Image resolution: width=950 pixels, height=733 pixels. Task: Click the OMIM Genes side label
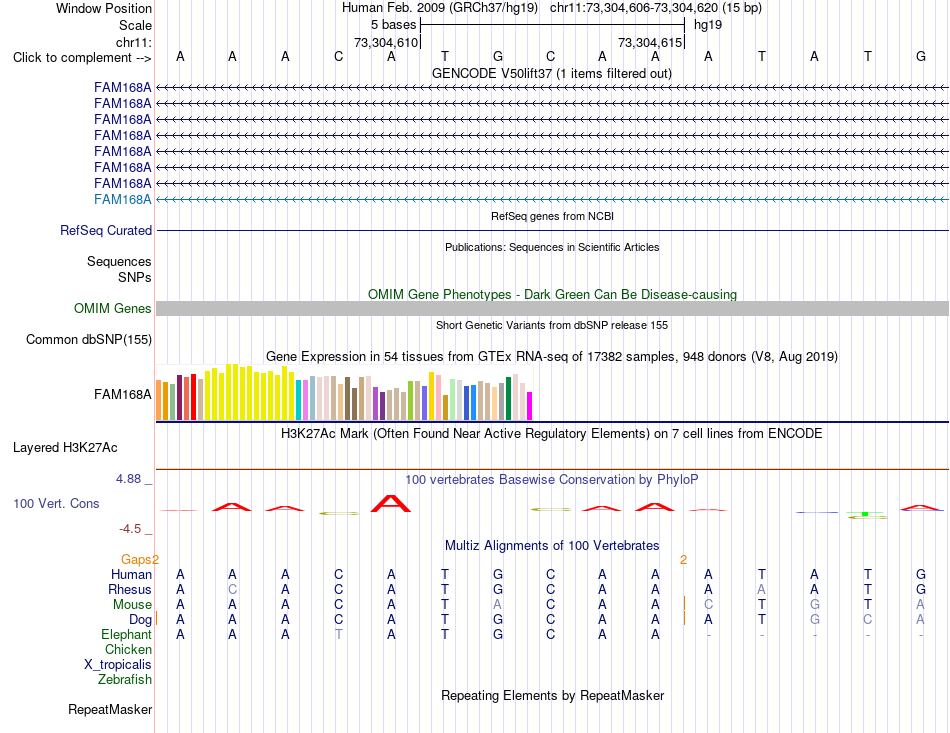tap(113, 308)
